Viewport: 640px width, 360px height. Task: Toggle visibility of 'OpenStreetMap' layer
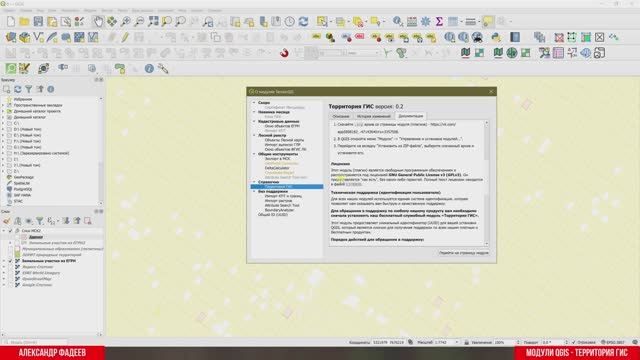click(11, 279)
